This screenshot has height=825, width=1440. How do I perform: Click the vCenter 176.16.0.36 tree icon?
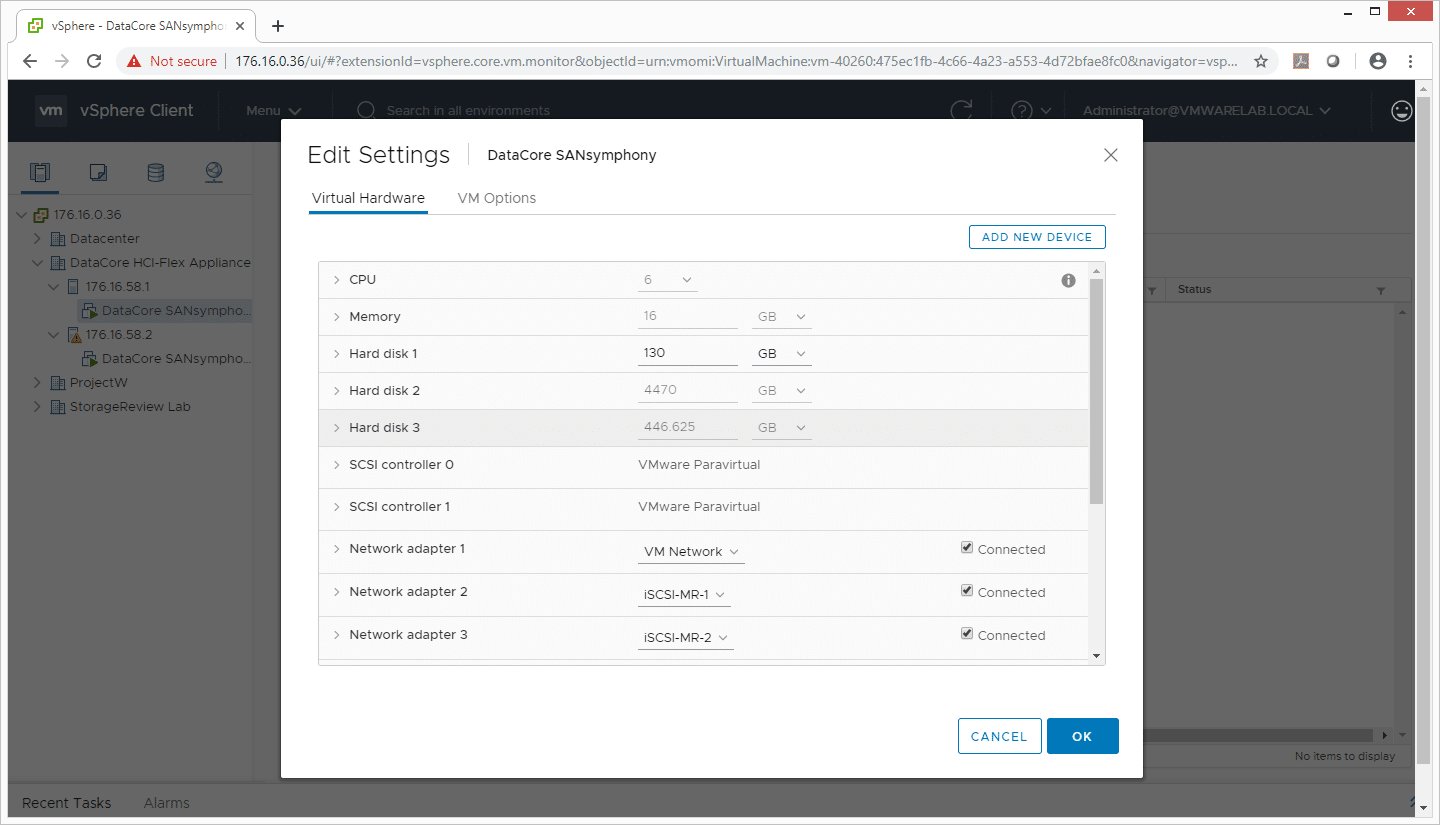tap(41, 215)
